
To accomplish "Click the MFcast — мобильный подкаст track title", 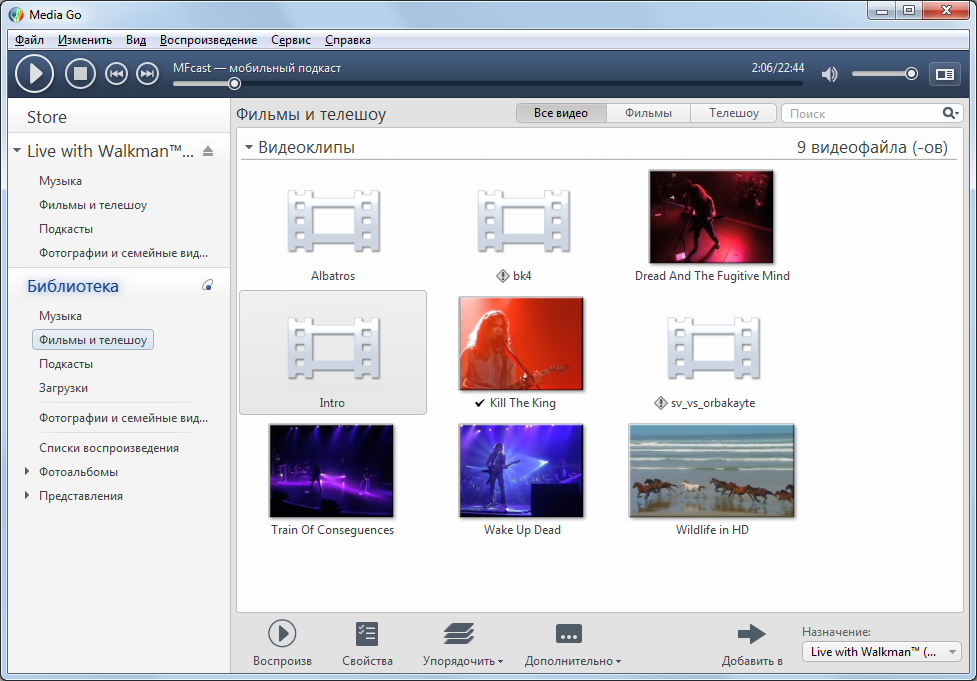I will [x=257, y=68].
